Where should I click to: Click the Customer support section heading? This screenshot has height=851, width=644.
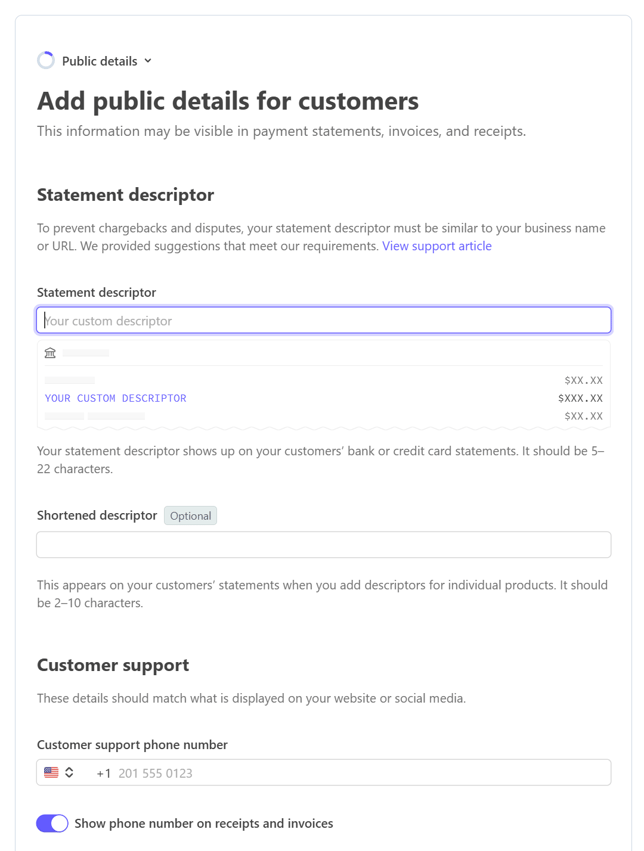pyautogui.click(x=113, y=665)
